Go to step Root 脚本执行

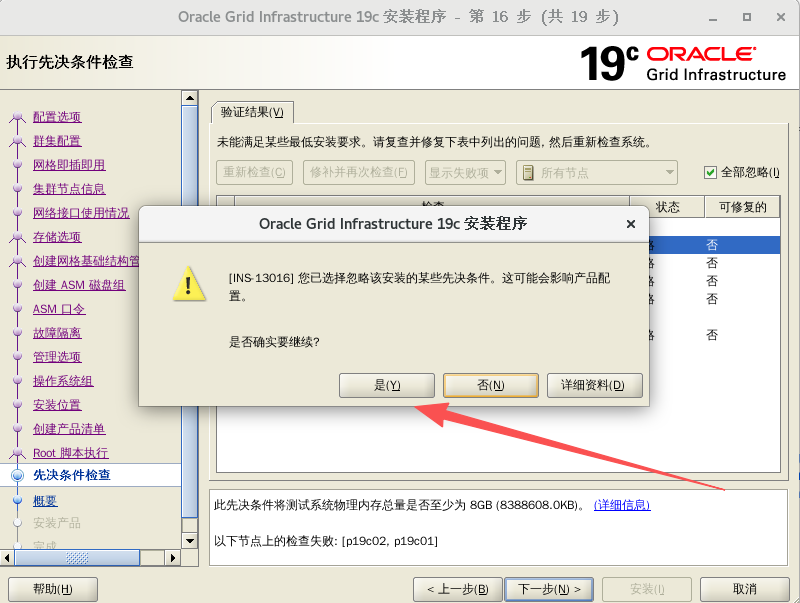pos(71,453)
